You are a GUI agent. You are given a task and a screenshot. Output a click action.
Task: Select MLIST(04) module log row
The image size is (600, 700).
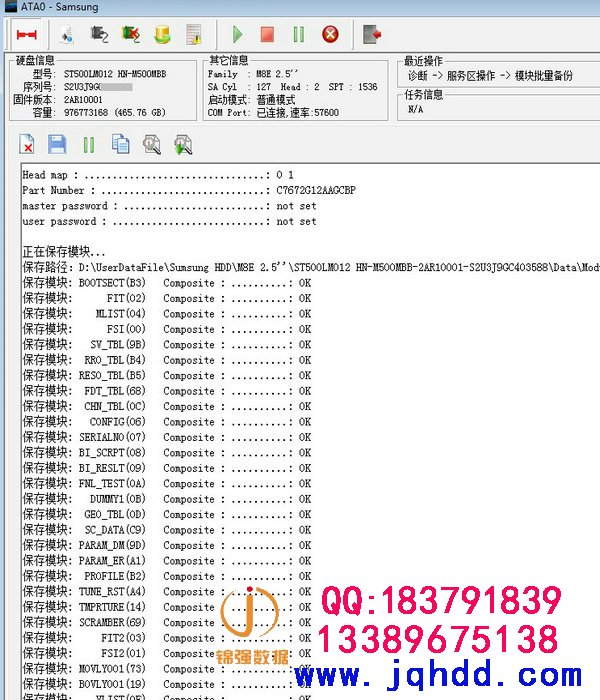[167, 314]
